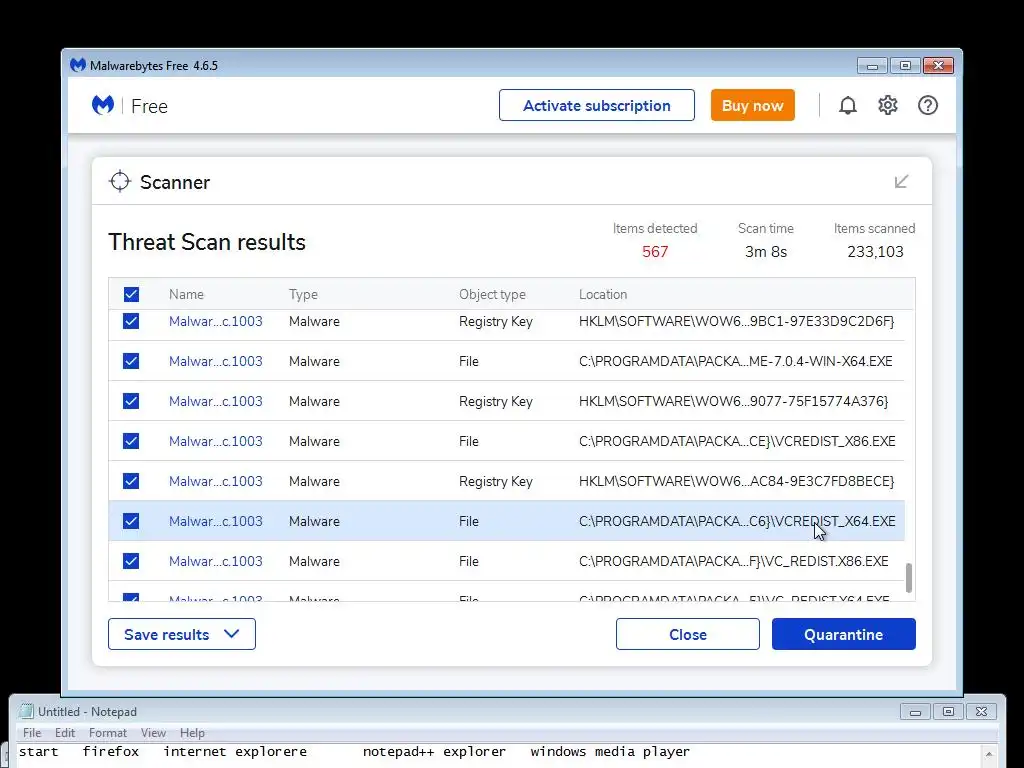The width and height of the screenshot is (1024, 768).
Task: Open the Notepad File menu
Action: pos(32,733)
